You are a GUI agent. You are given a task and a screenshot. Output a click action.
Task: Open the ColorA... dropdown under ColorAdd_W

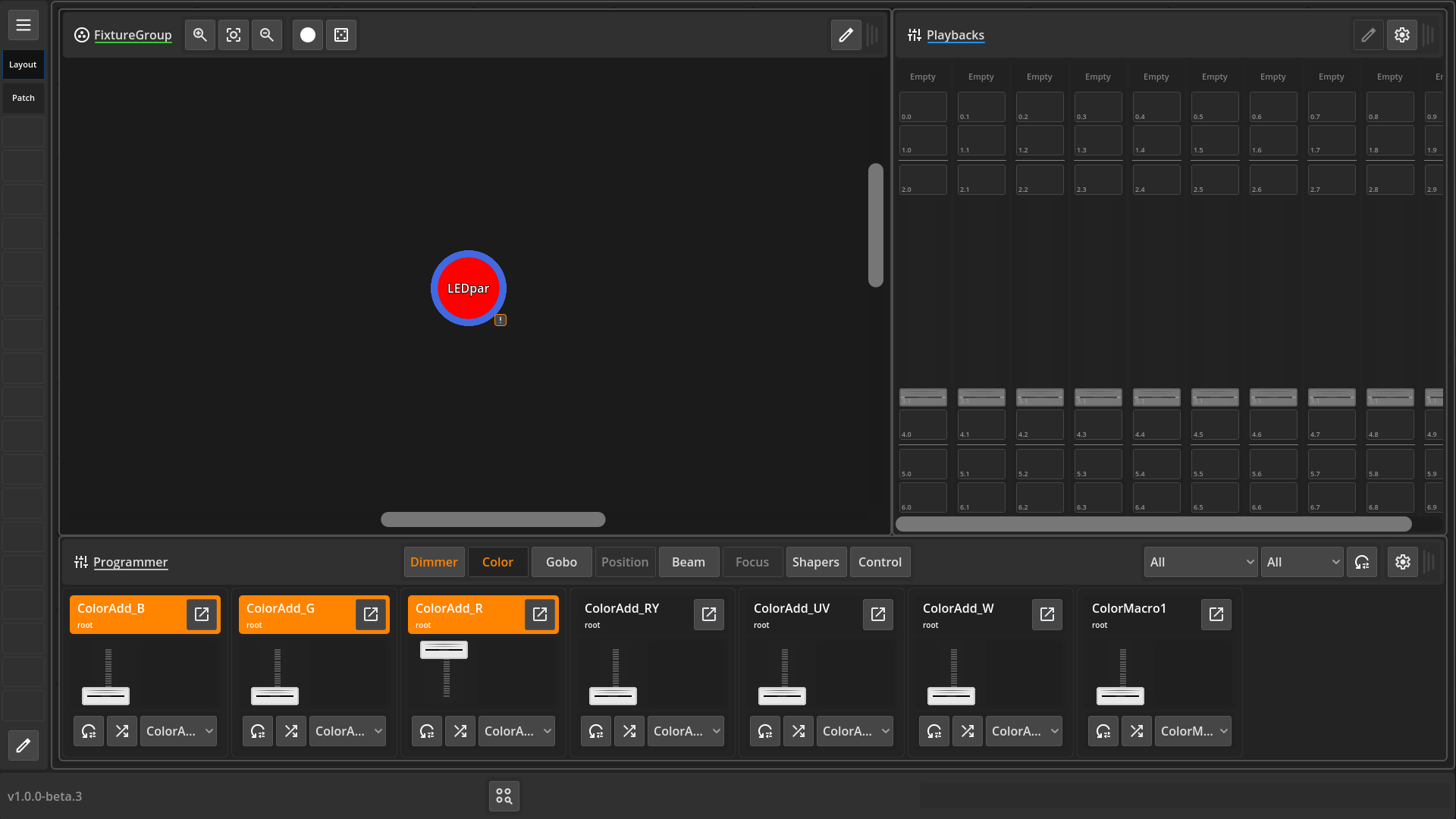1023,731
